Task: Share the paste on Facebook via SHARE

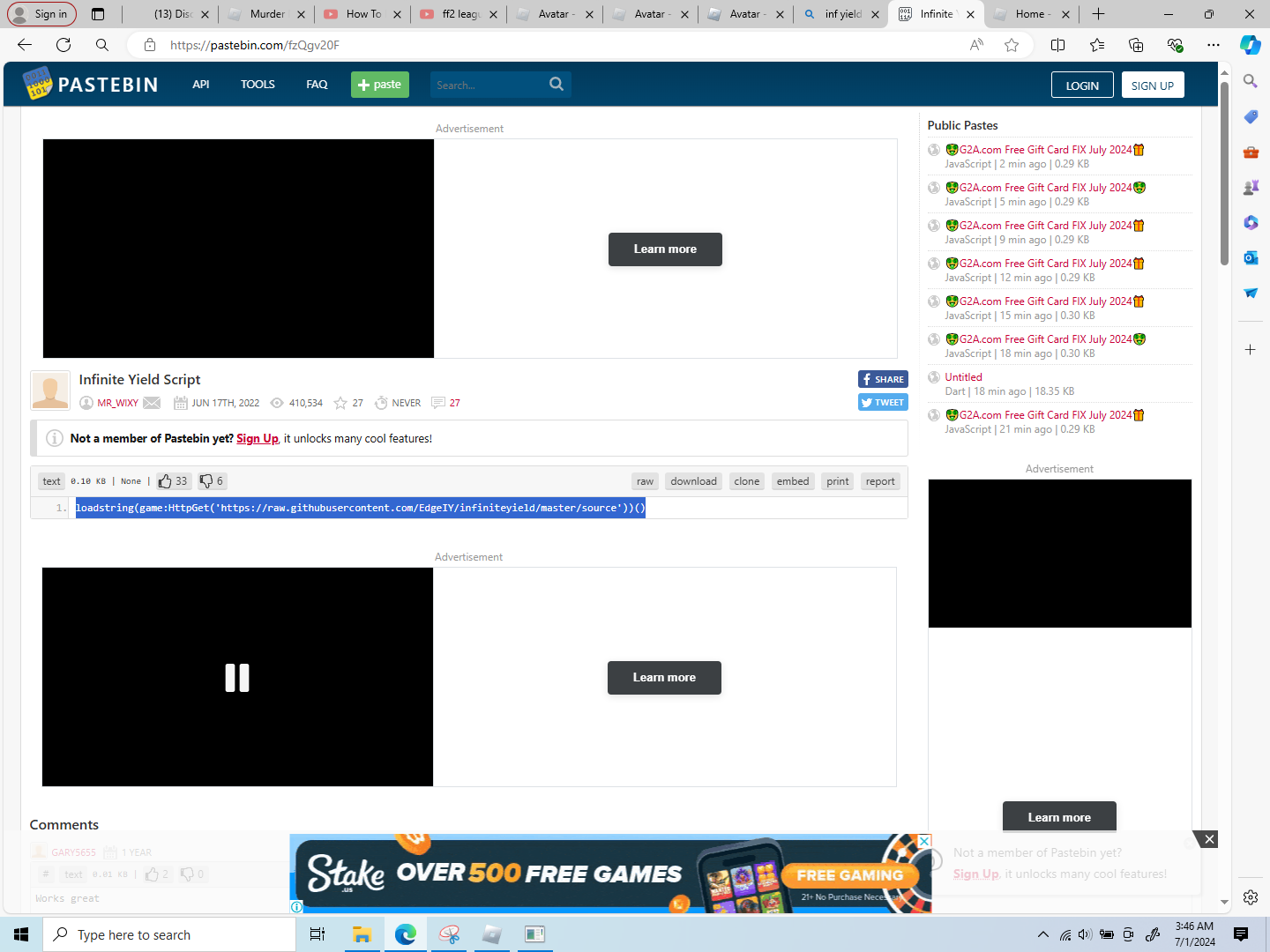Action: tap(883, 379)
